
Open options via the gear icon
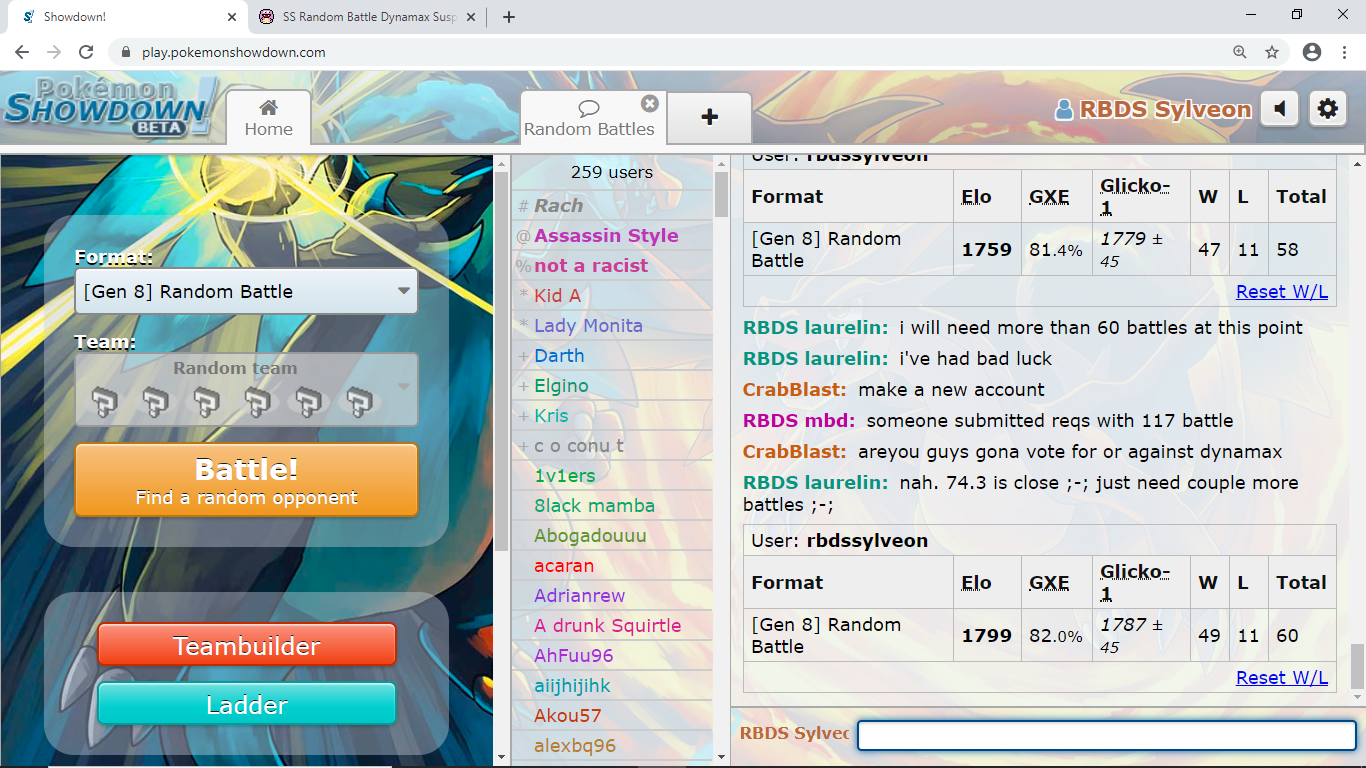tap(1327, 109)
